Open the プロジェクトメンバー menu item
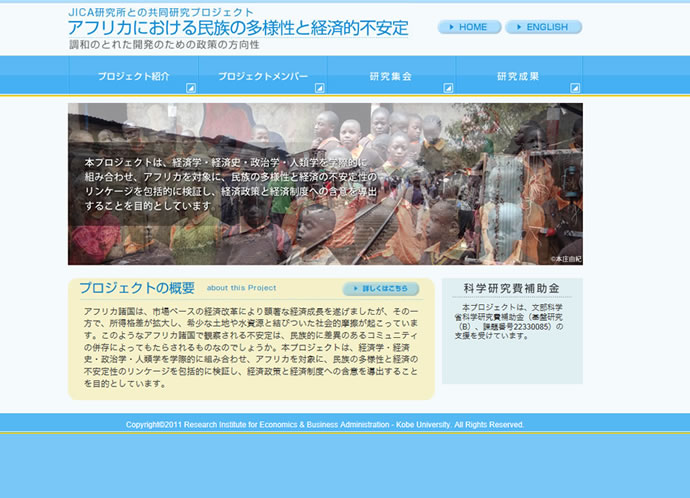The height and width of the screenshot is (498, 690). (263, 76)
